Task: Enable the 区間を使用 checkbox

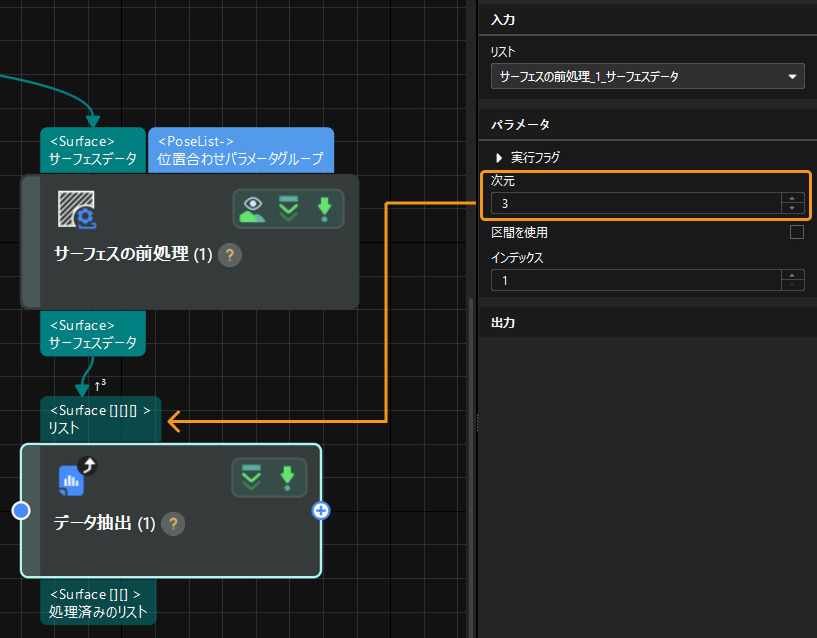Action: 796,233
